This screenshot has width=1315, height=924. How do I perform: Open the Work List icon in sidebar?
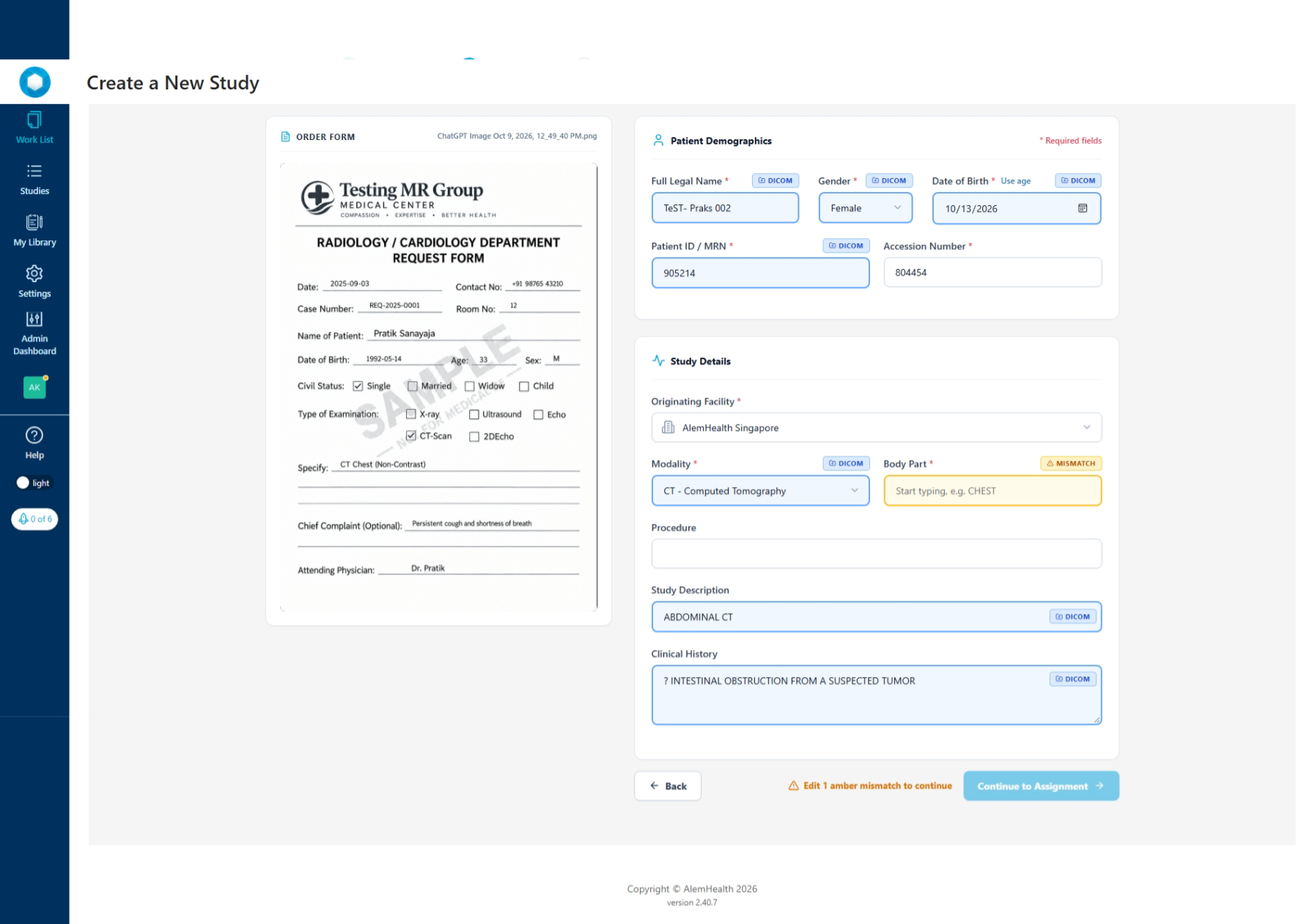point(34,120)
